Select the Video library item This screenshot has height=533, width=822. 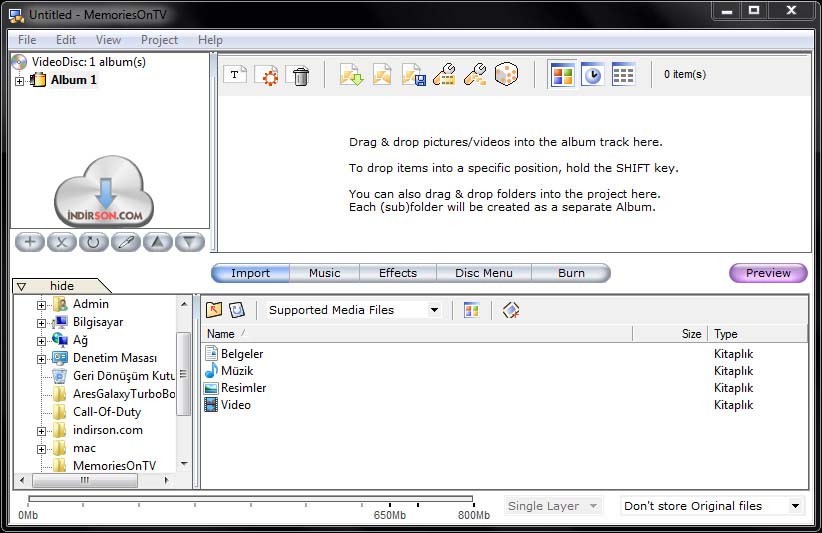(x=228, y=405)
